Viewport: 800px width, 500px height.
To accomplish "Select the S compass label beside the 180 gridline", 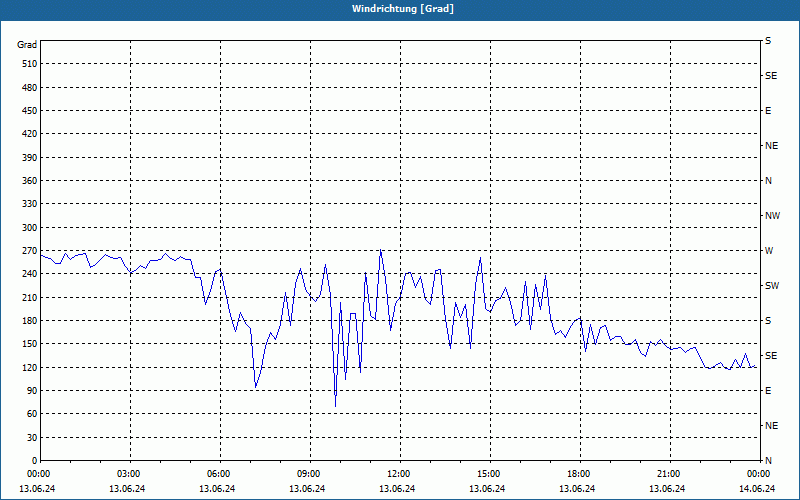I will pos(768,321).
